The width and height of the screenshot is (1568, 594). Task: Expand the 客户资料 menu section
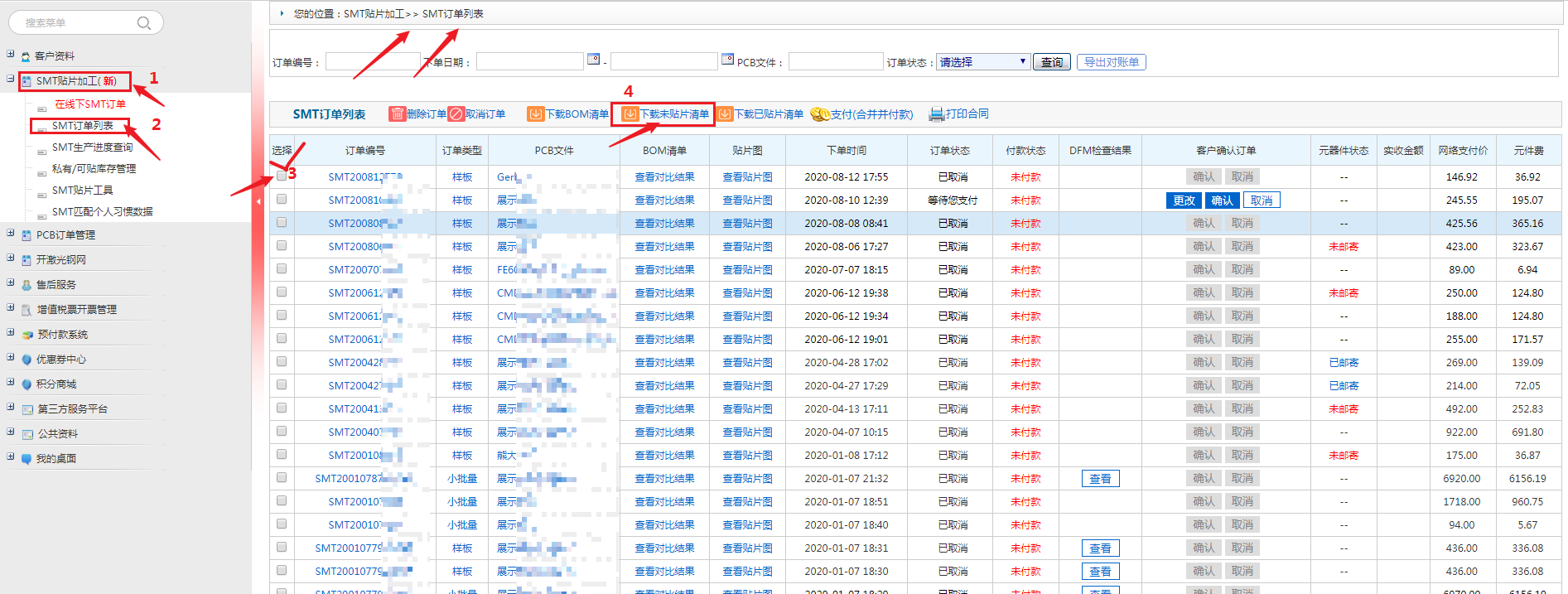pyautogui.click(x=11, y=55)
